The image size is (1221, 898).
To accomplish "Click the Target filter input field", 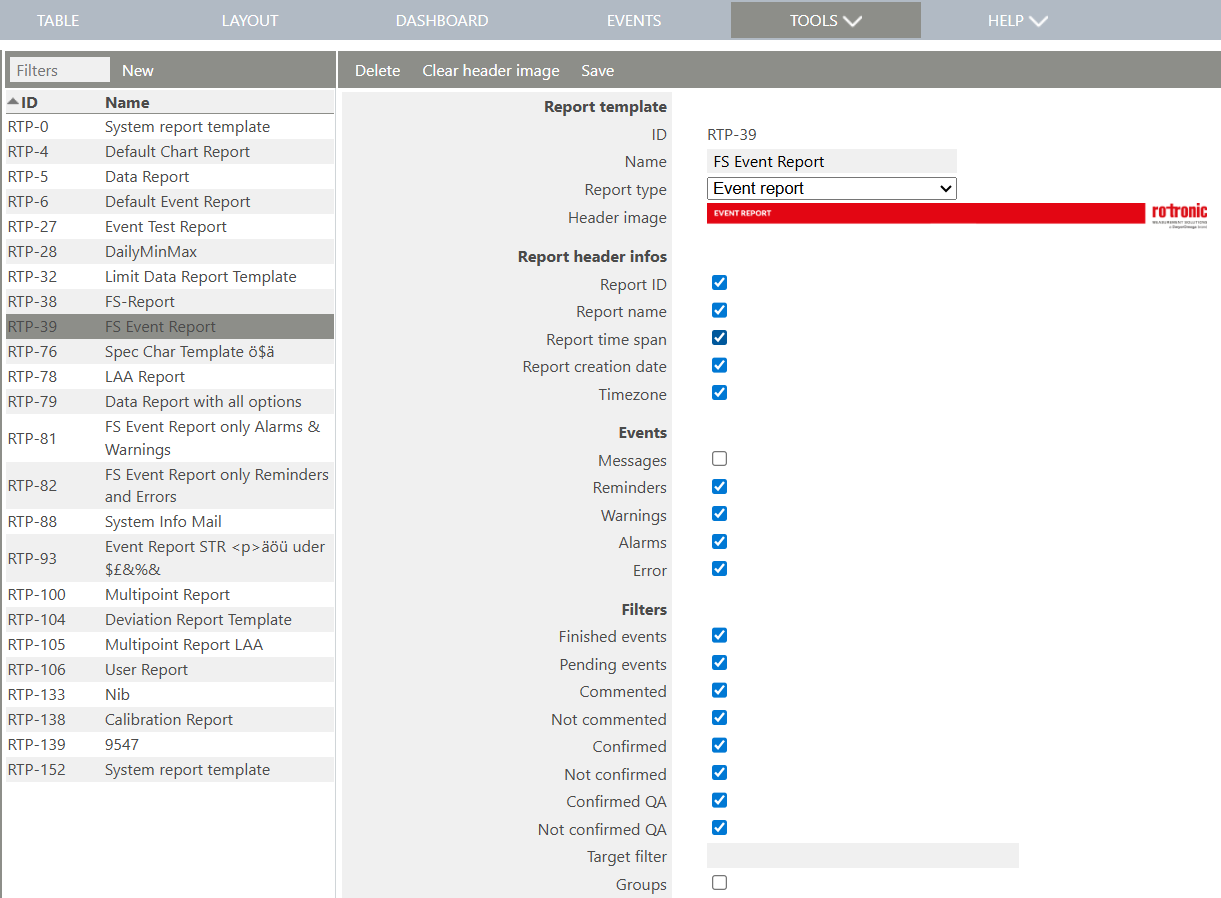I will pyautogui.click(x=862, y=855).
